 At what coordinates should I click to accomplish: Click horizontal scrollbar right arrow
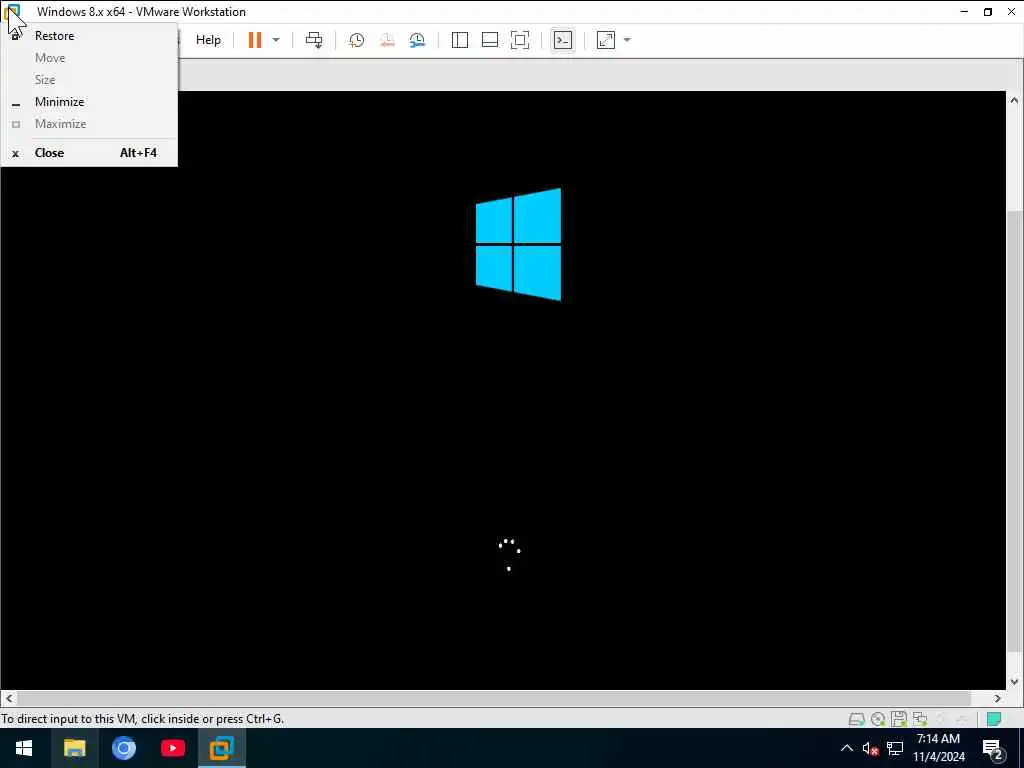[x=998, y=698]
